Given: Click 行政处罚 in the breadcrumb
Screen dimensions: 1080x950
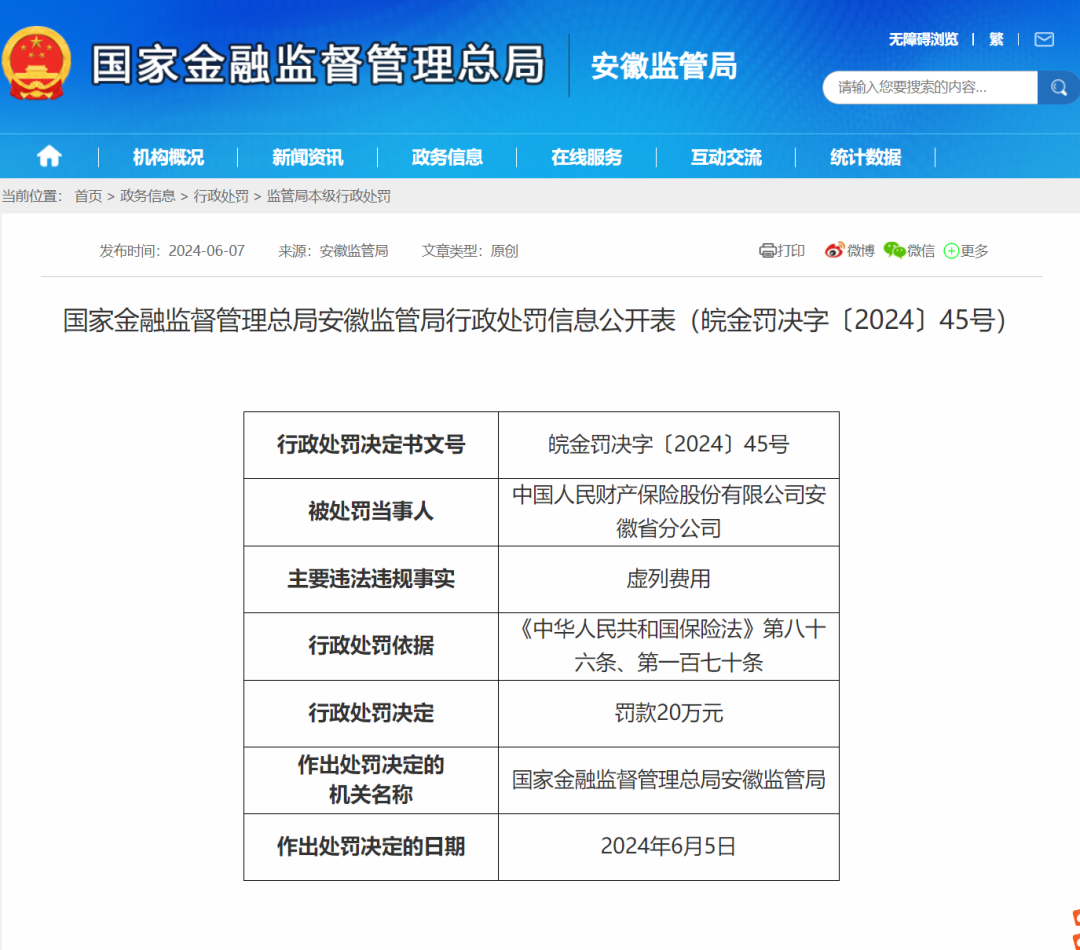Looking at the screenshot, I should click(x=221, y=196).
